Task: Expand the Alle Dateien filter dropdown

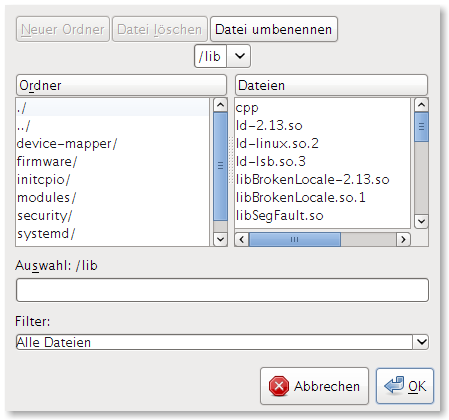Action: (421, 342)
